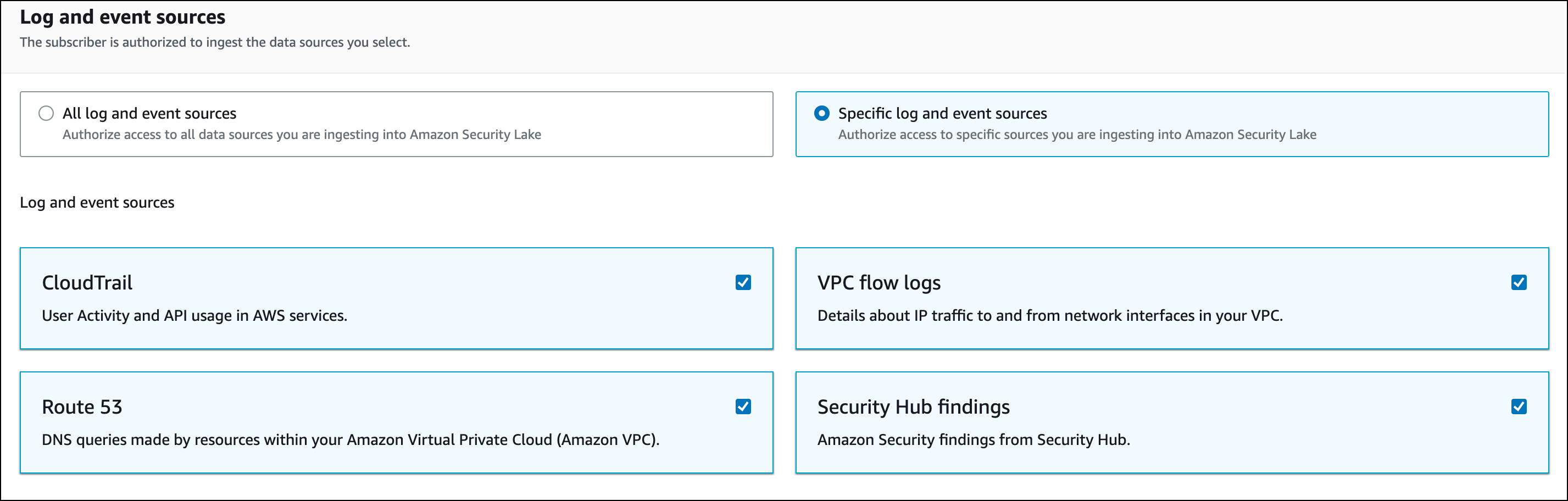
Task: Click the 'All log and event sources' option label
Action: (x=149, y=114)
